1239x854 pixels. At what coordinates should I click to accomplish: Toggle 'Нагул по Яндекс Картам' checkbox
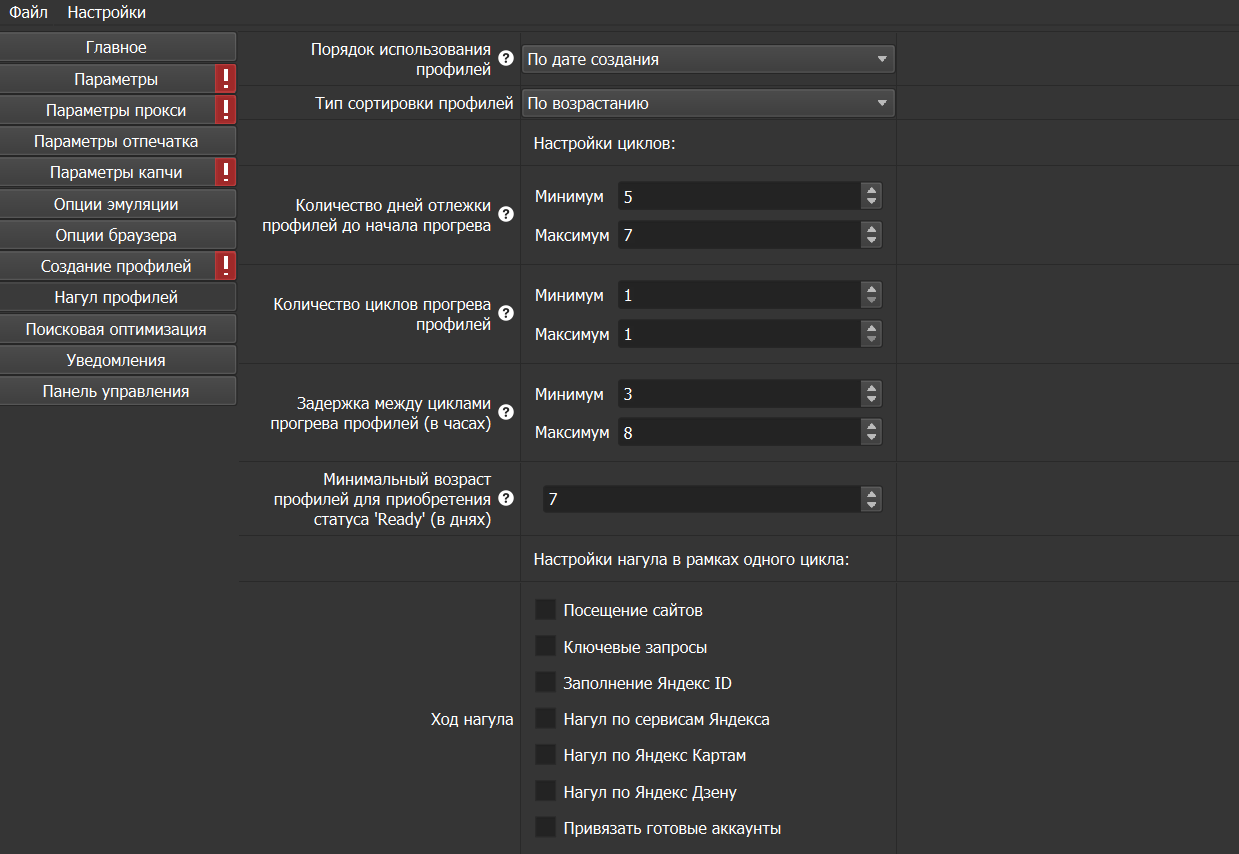click(x=545, y=755)
